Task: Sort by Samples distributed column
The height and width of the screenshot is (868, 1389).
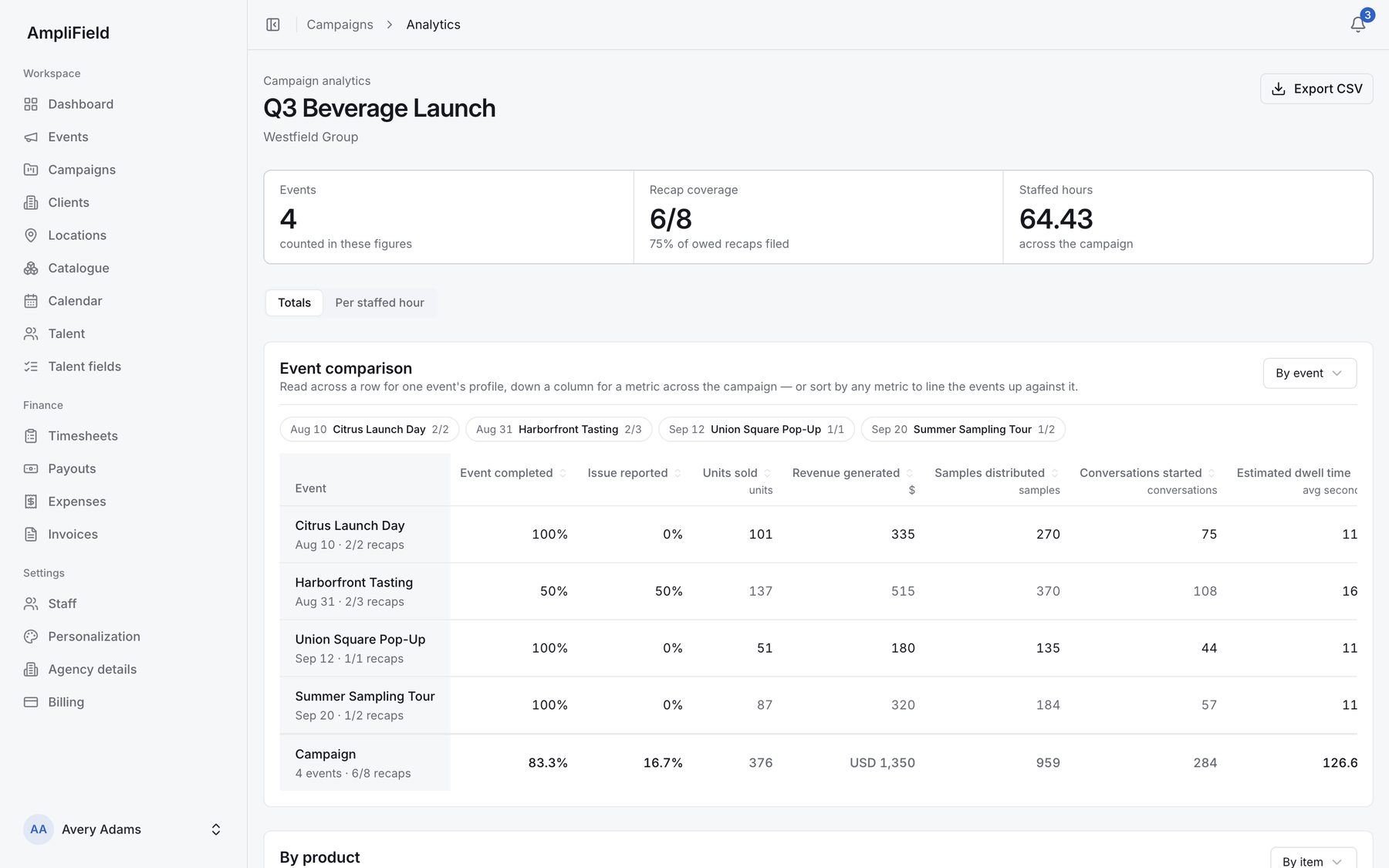Action: [997, 473]
